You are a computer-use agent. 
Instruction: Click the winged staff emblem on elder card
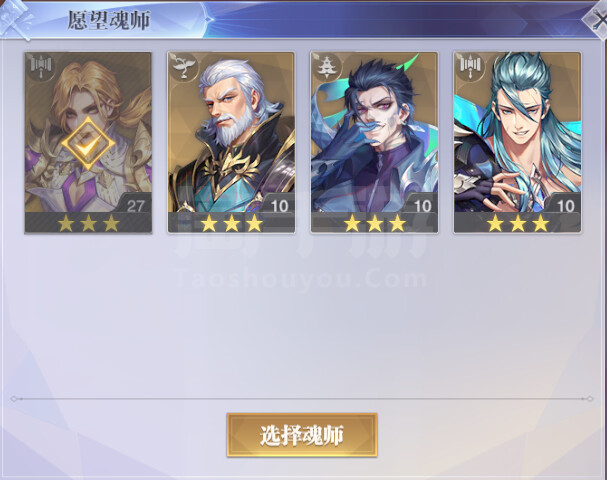click(x=183, y=66)
